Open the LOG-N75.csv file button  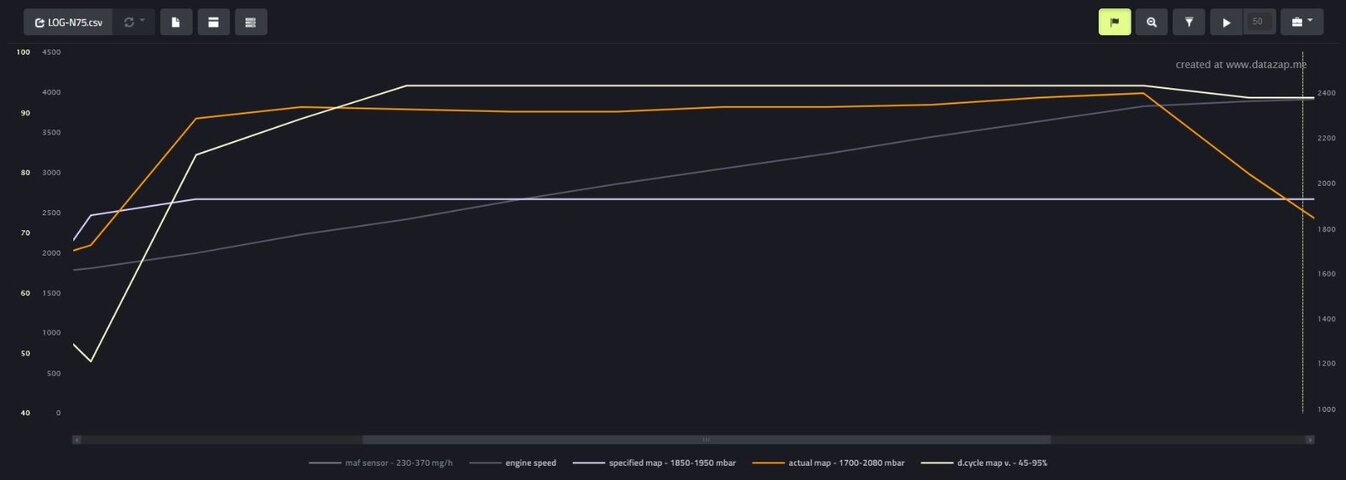(x=68, y=22)
